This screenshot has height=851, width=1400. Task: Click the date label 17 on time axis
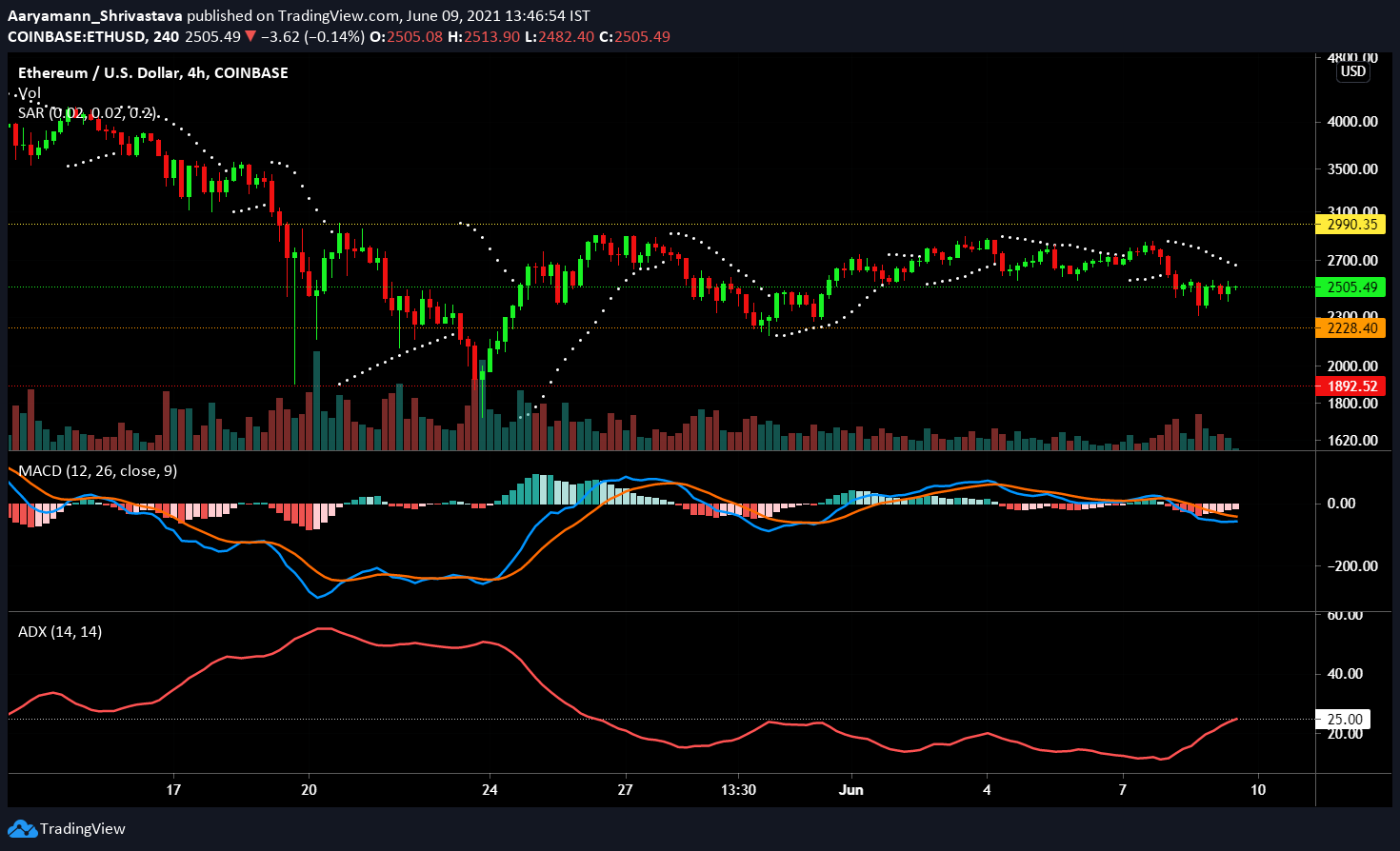pyautogui.click(x=173, y=790)
